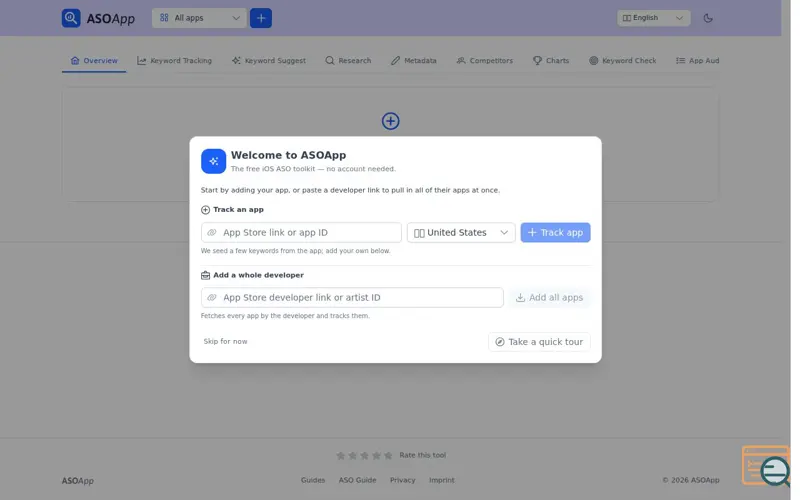This screenshot has height=500, width=800.
Task: Toggle dark mode moon icon
Action: 708,18
